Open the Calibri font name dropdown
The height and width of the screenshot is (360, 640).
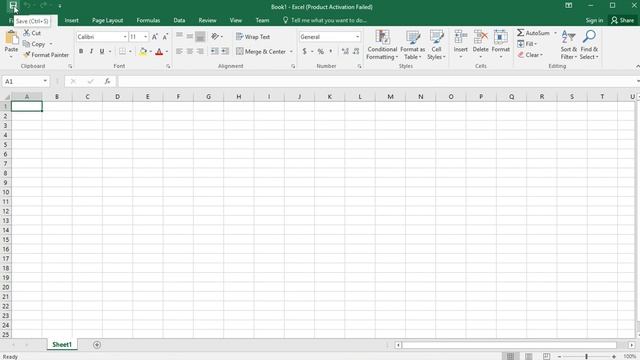click(x=125, y=37)
